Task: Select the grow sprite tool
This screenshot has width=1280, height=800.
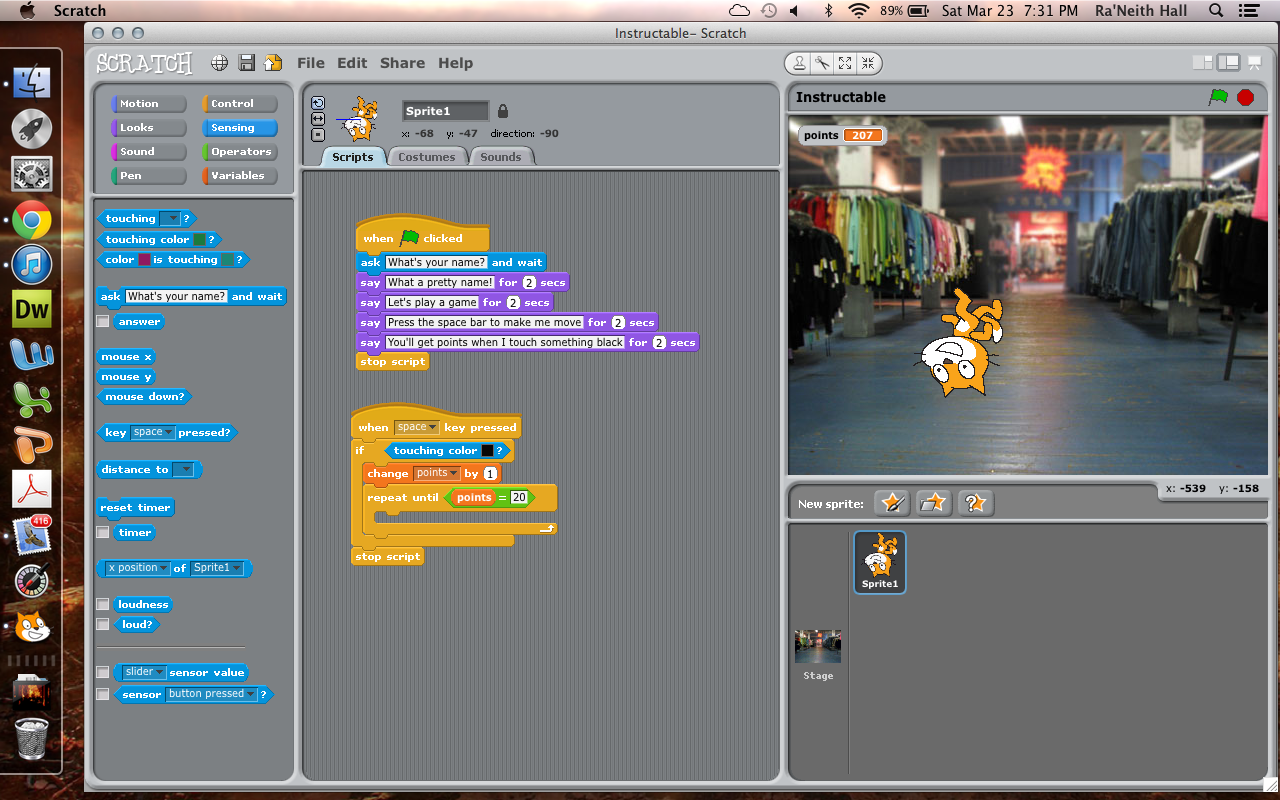Action: click(x=845, y=63)
